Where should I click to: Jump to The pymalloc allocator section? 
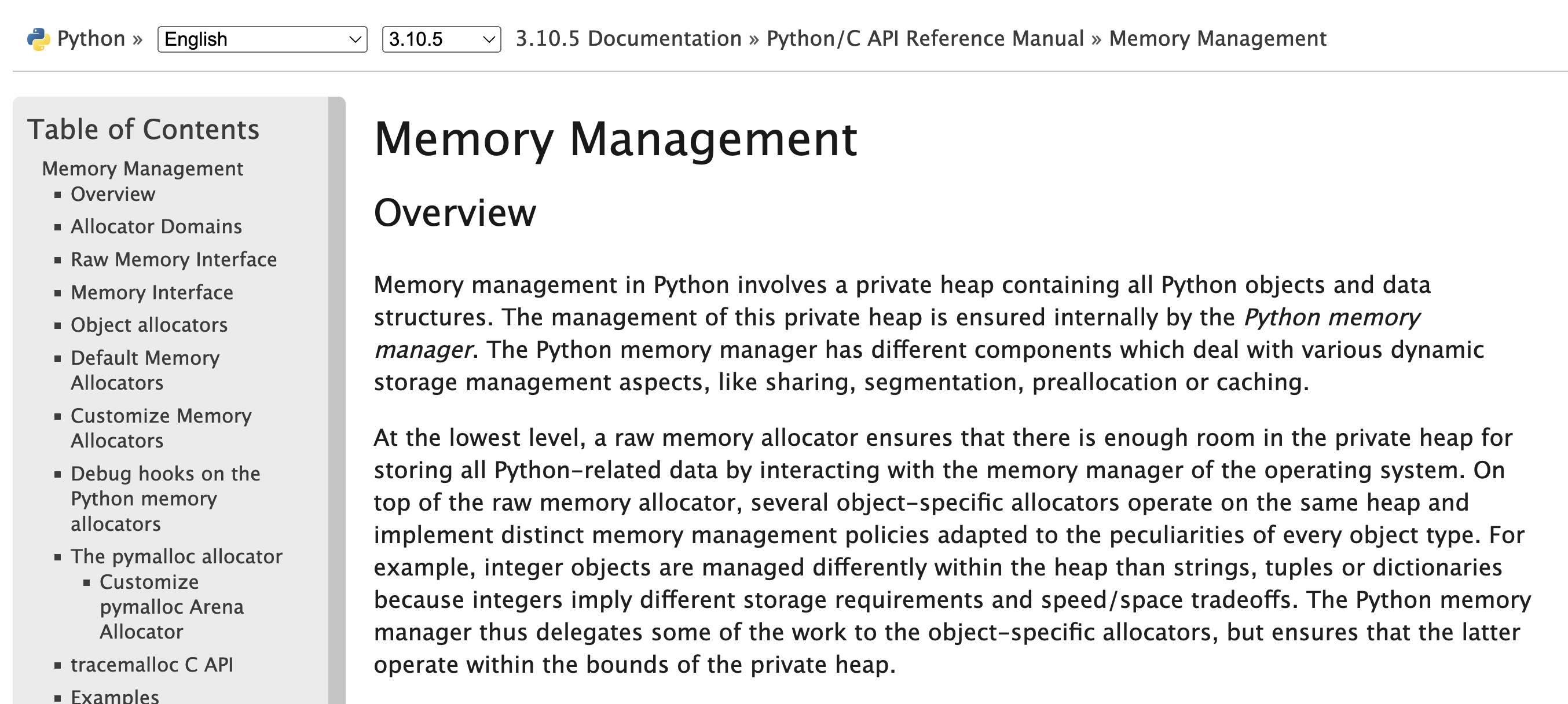point(176,556)
